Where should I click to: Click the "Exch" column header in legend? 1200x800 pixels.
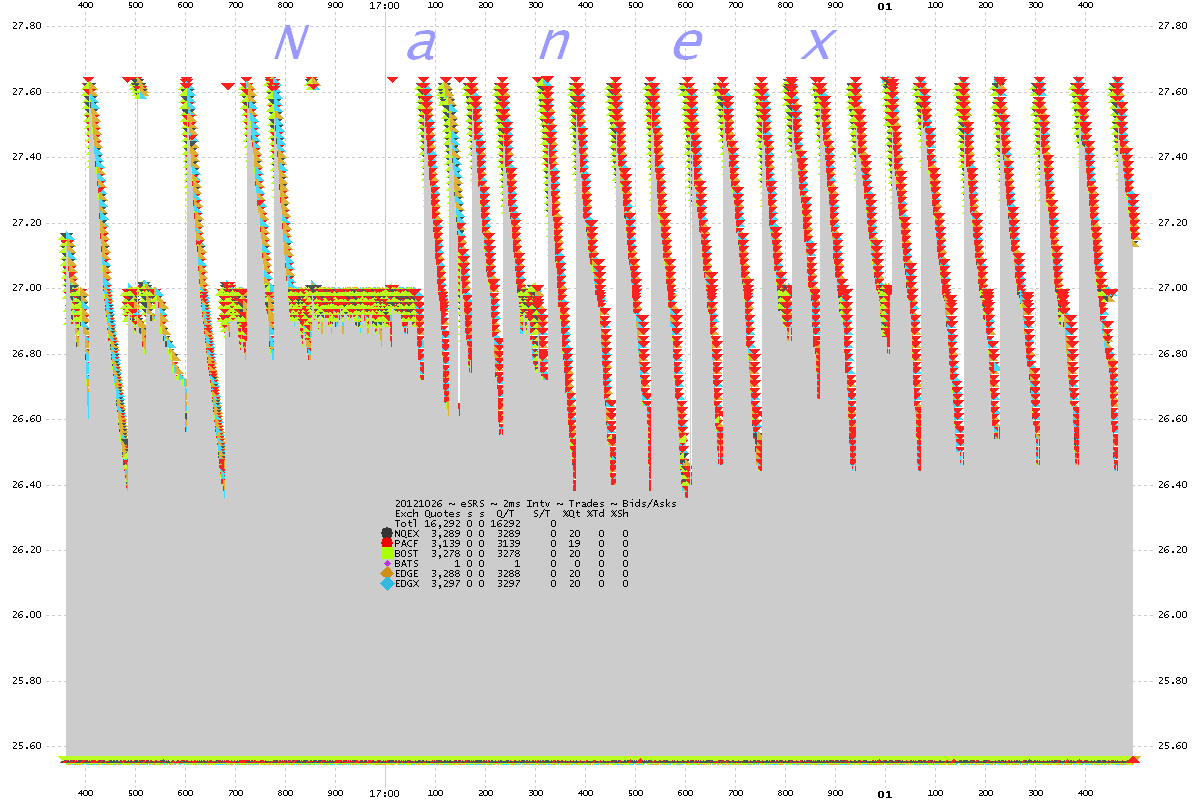tap(406, 513)
